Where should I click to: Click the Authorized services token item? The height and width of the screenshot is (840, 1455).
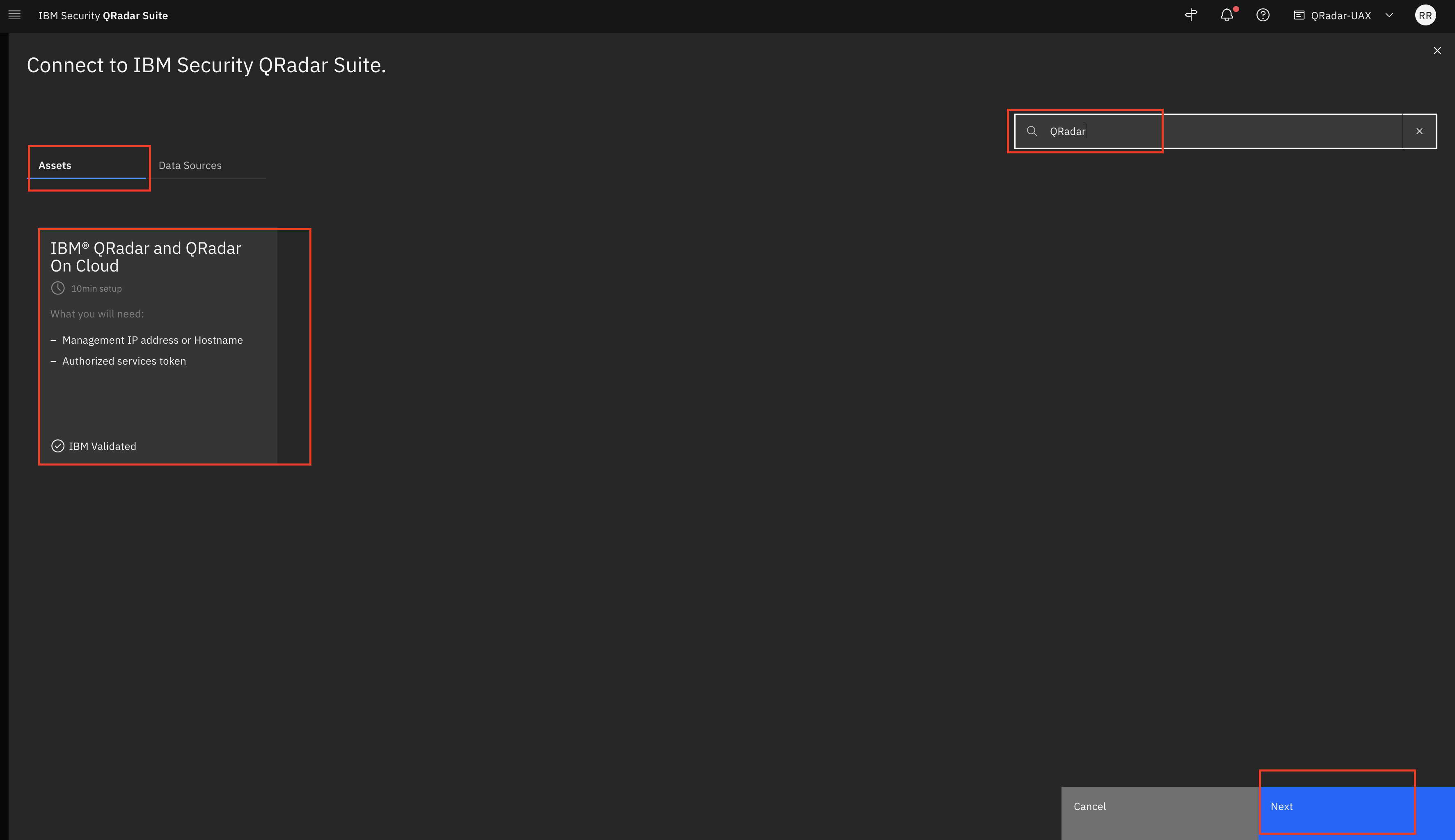[124, 361]
